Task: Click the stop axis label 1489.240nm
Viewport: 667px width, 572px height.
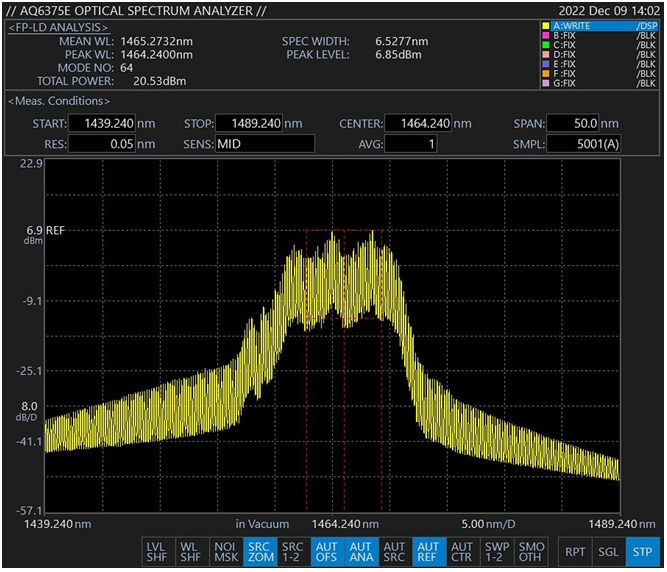Action: coord(621,524)
